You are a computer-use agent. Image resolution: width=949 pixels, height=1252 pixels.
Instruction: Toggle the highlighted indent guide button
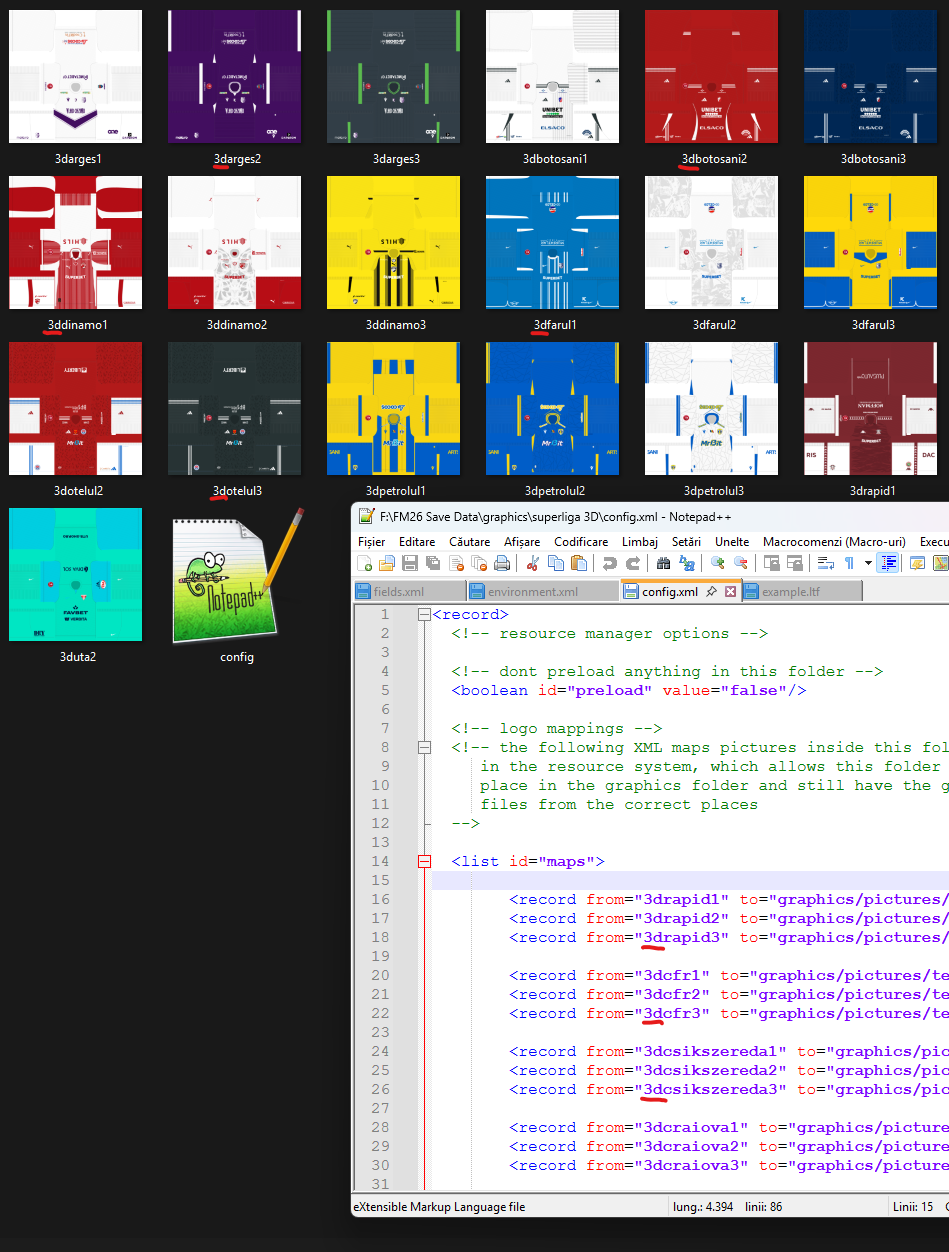tap(887, 564)
